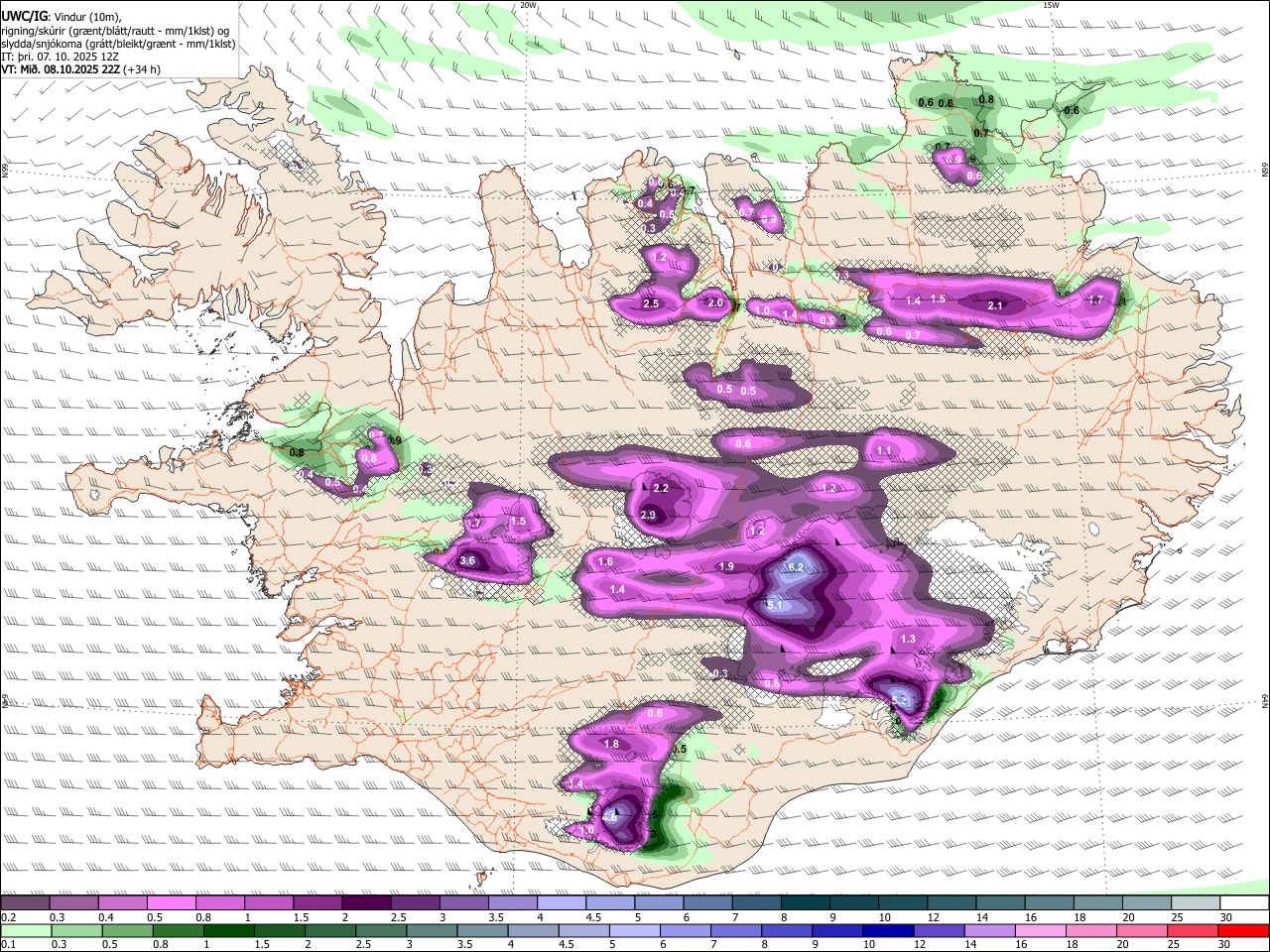This screenshot has width=1270, height=952.
Task: Click the darkest teal swatch in the upper legend
Action: pos(806,903)
